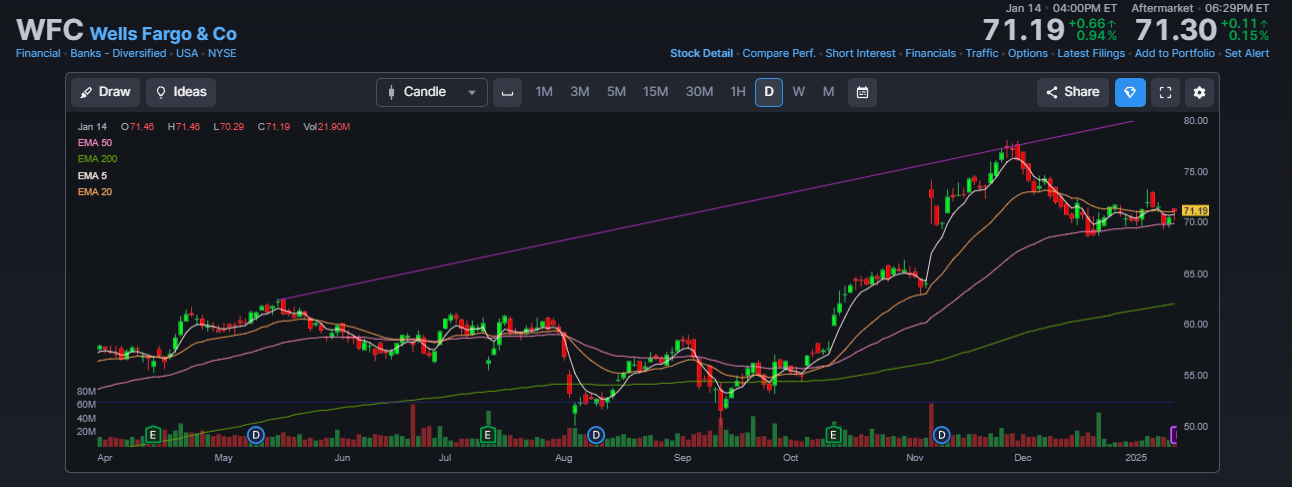Image resolution: width=1292 pixels, height=487 pixels.
Task: Select the EMA 200 indicator label
Action: tap(97, 159)
